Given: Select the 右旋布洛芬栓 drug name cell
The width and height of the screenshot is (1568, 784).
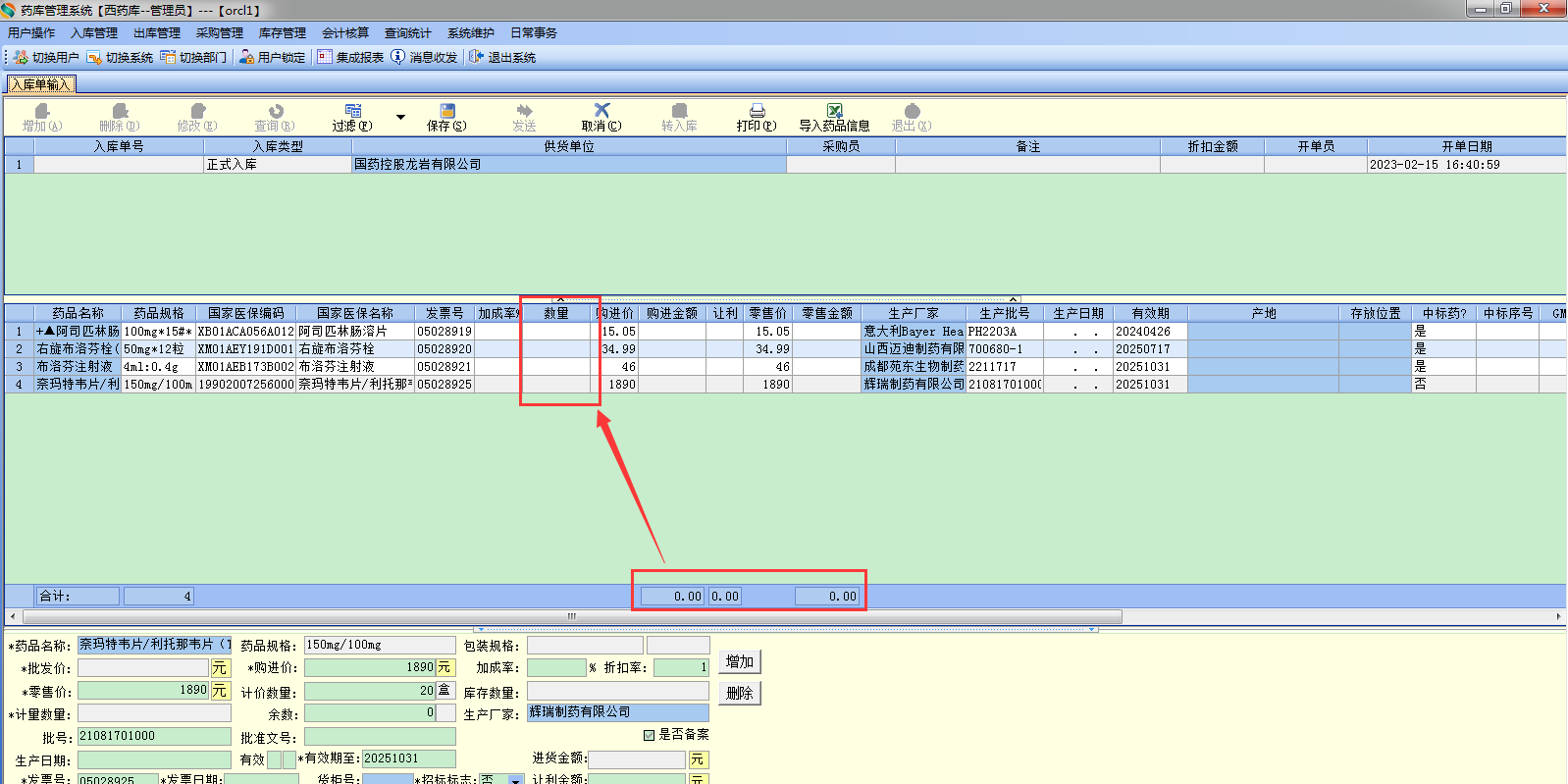Looking at the screenshot, I should (x=78, y=349).
